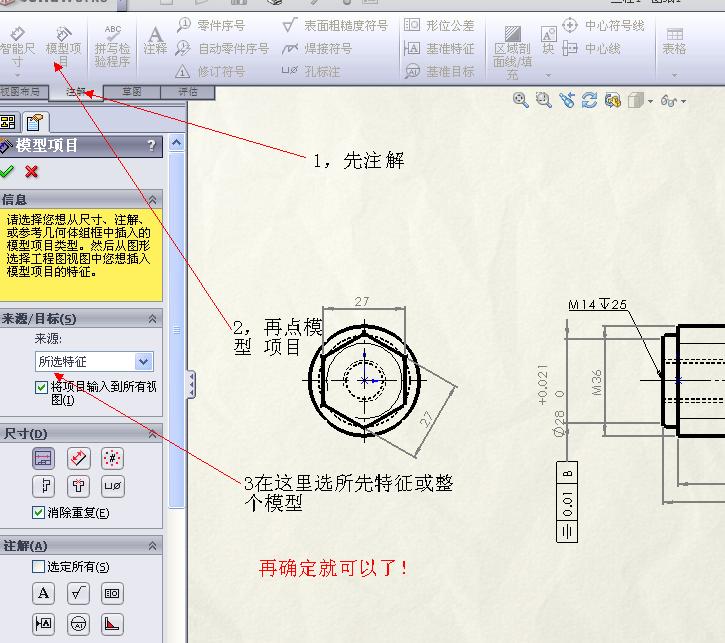Toggle Not Marked for Drawing dimensions icon
Screen dimensions: 725x643
78,458
